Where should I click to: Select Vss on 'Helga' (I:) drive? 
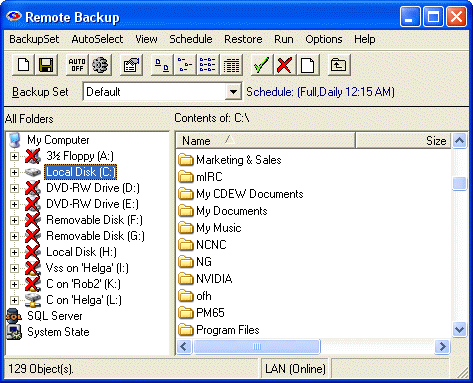(87, 268)
